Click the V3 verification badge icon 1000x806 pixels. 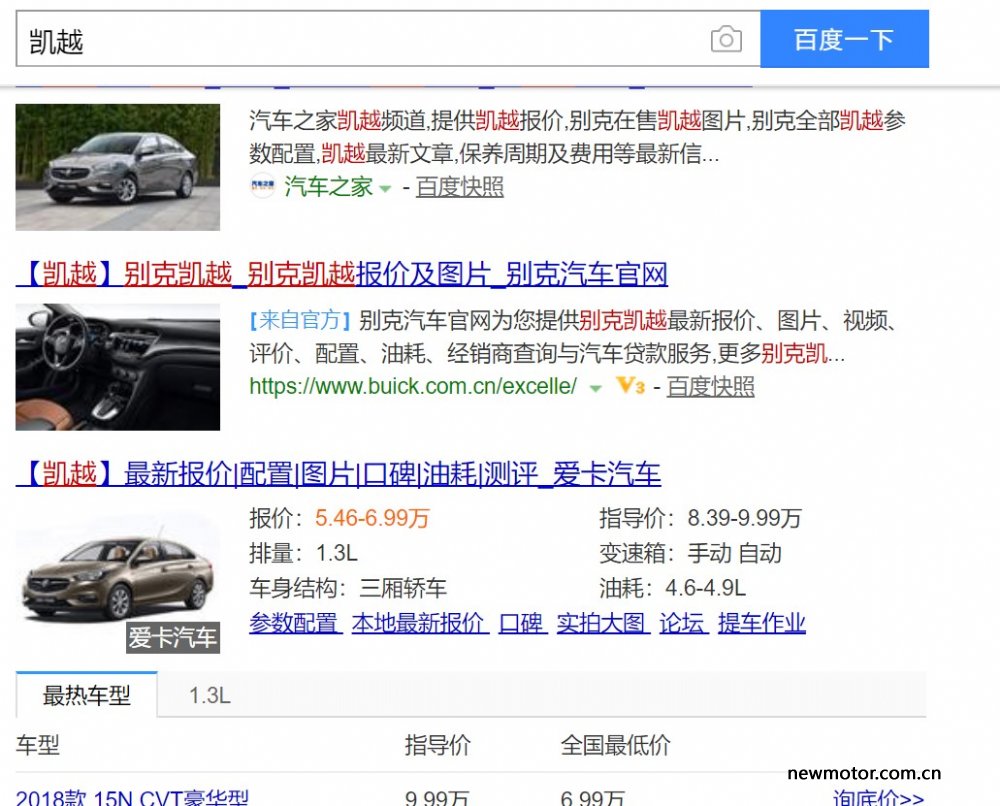[x=630, y=386]
